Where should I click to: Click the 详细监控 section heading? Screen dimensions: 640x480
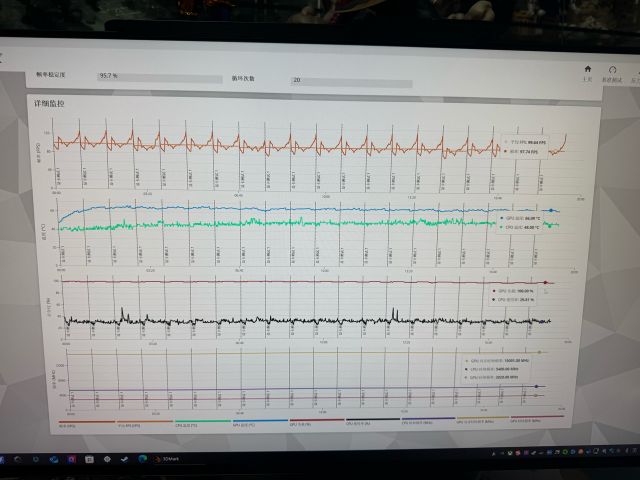[48, 103]
